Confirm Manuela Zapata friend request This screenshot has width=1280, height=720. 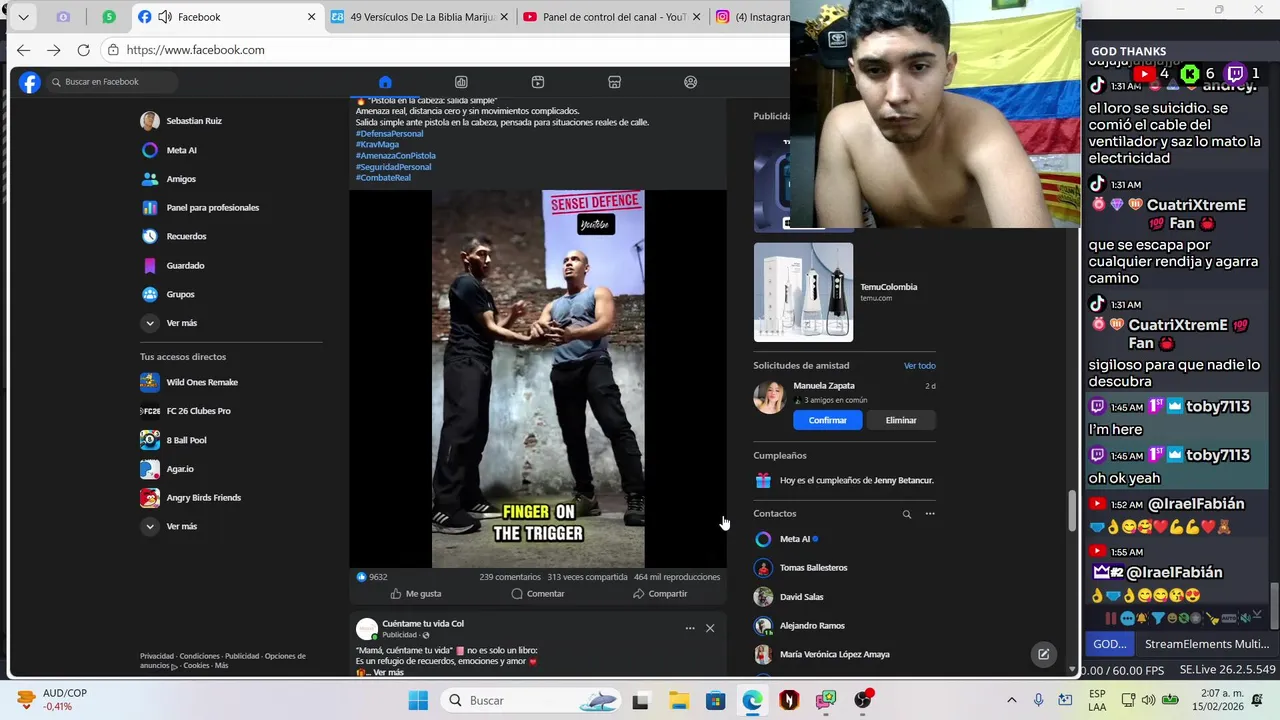click(828, 420)
